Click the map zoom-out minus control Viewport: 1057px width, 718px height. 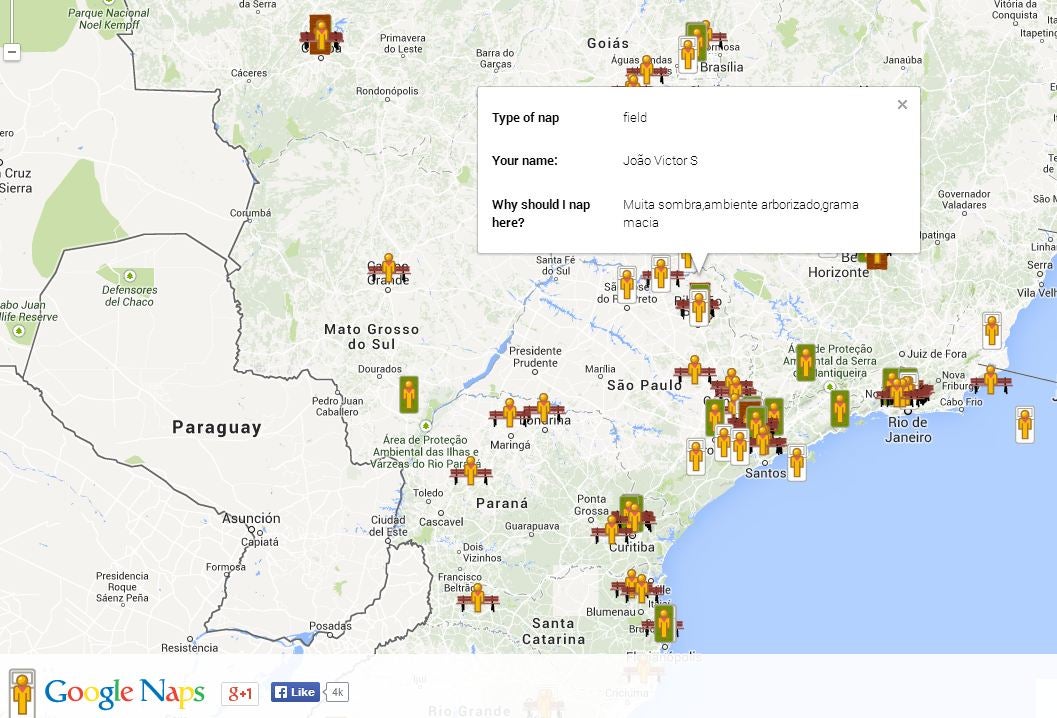12,53
